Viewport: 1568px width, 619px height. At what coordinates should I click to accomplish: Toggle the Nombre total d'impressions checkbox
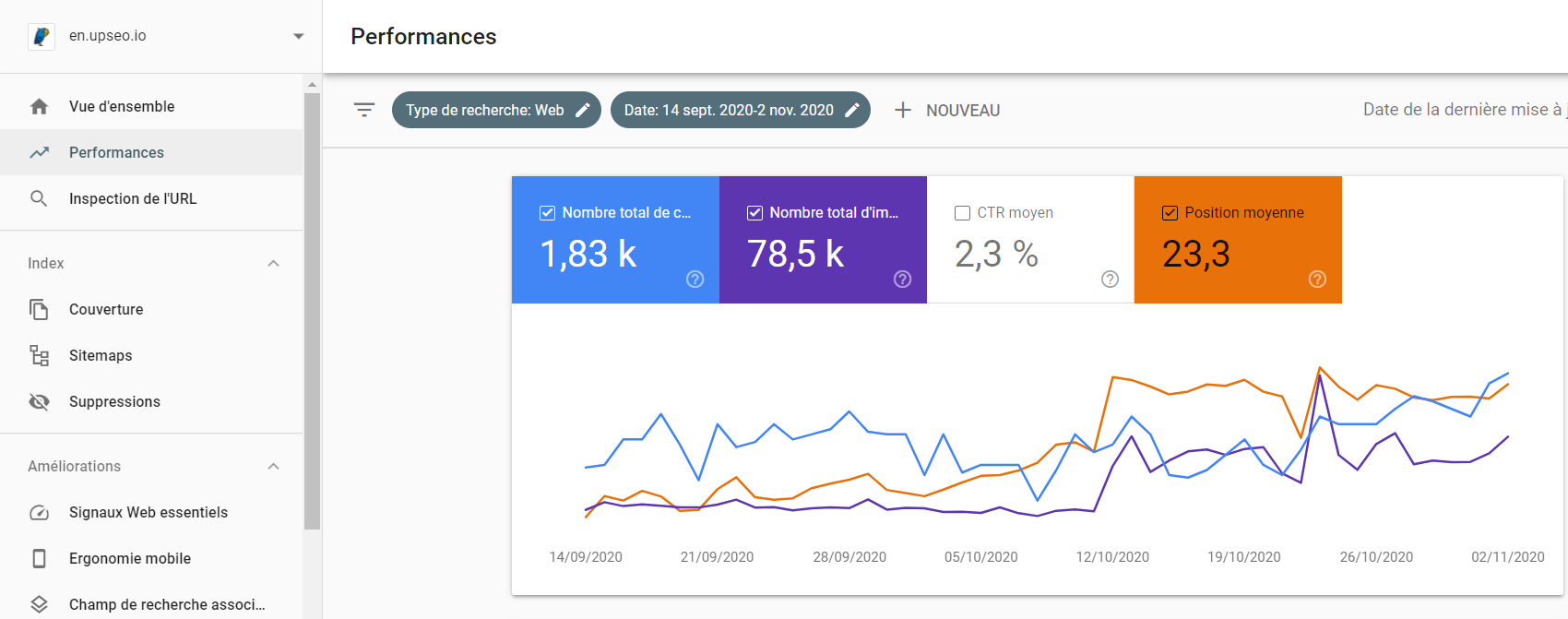(x=754, y=213)
